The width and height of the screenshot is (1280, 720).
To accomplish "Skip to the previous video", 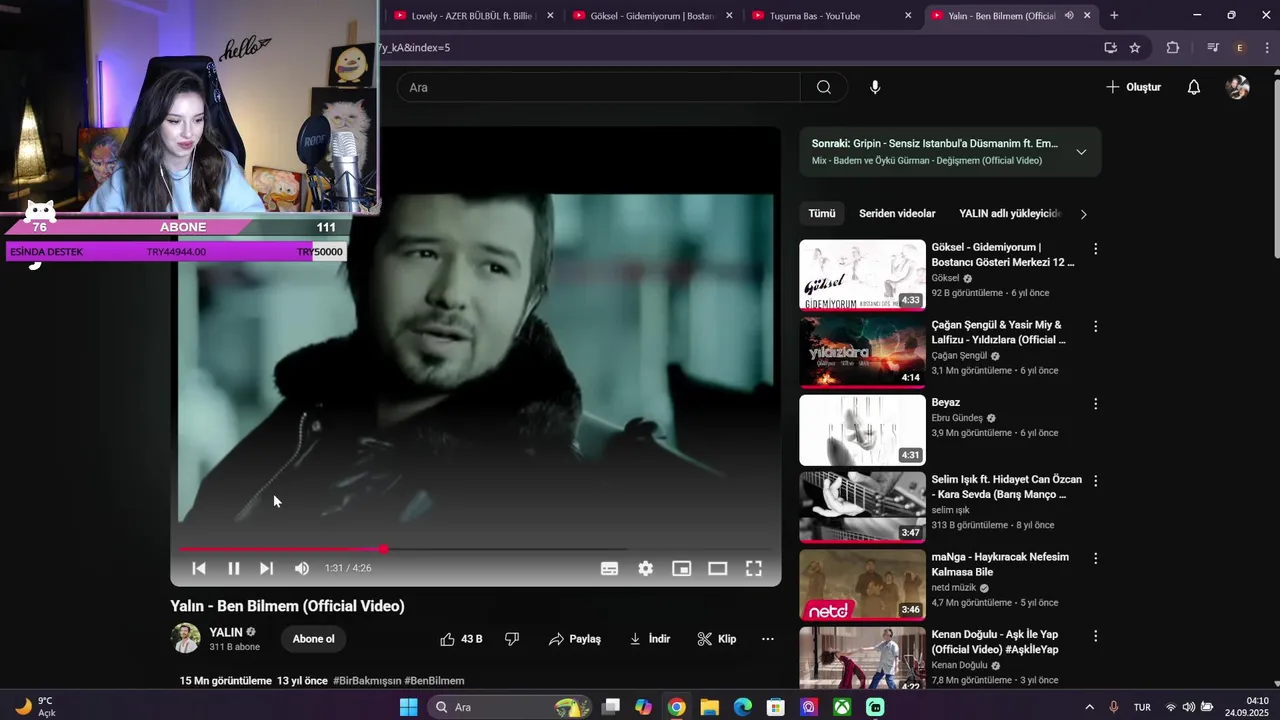I will point(199,568).
